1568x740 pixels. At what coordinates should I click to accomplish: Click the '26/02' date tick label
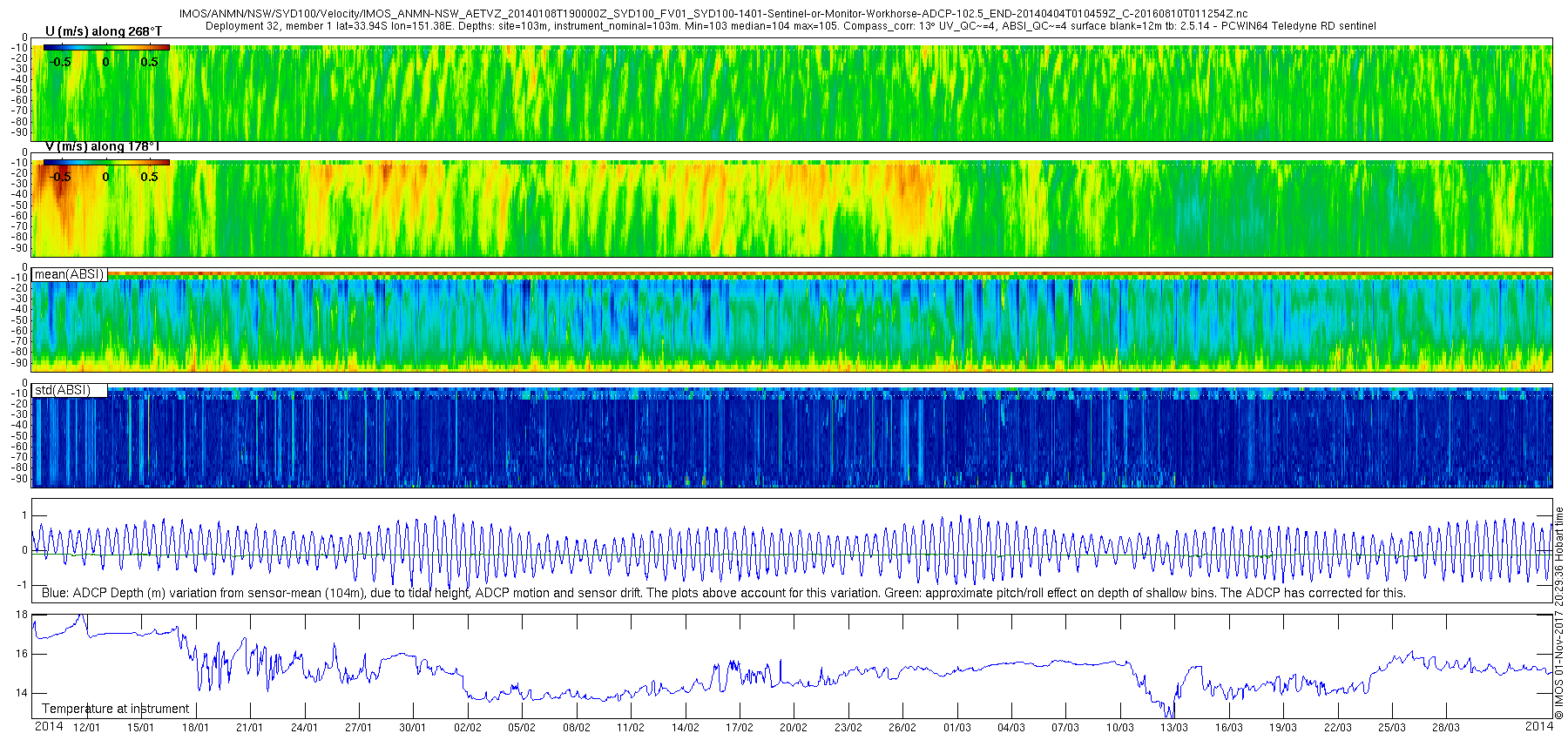pos(902,728)
